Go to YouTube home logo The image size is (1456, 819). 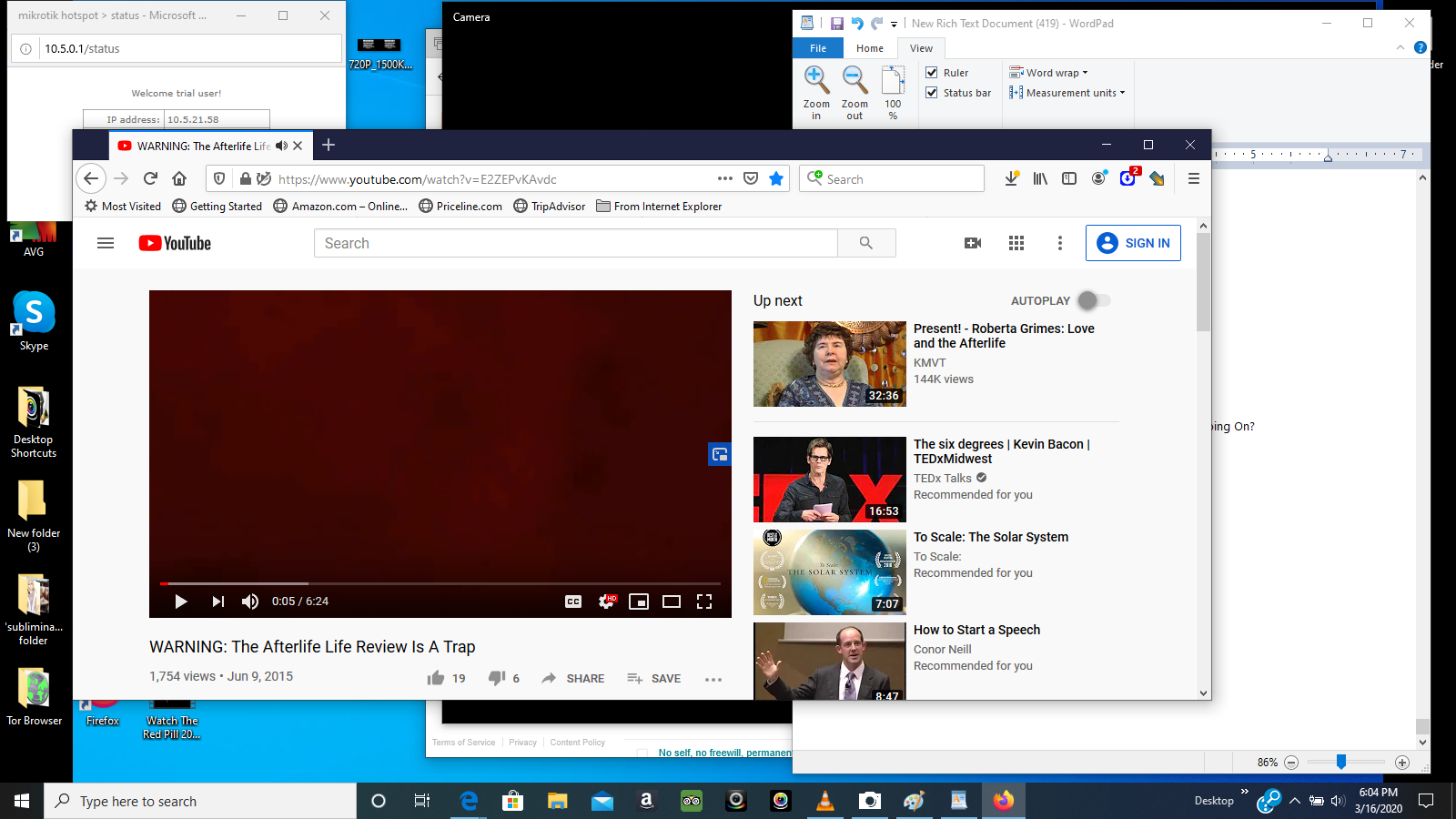175,243
